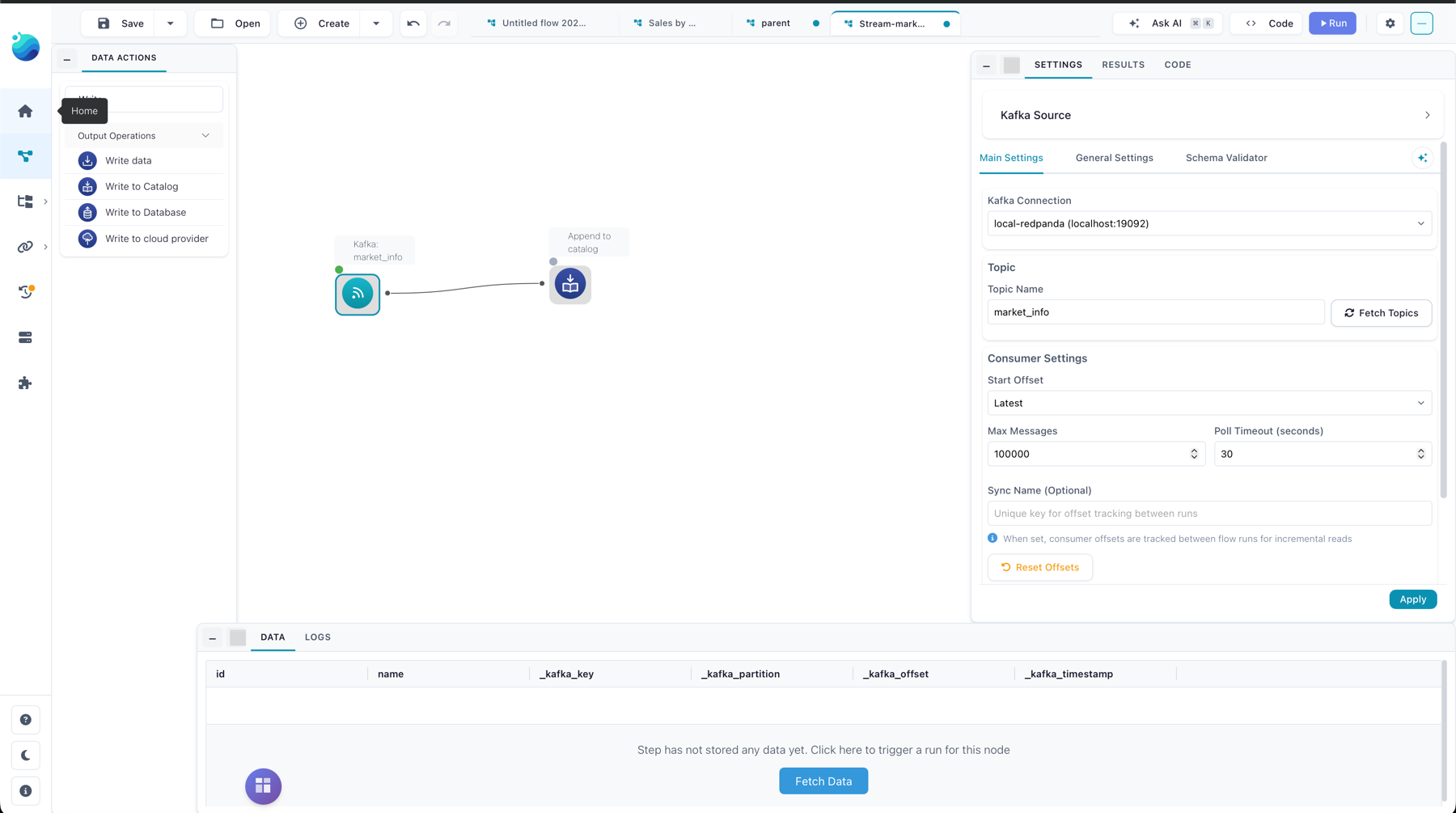Screen dimensions: 1456x813
Task: Run the flow
Action: 1333,23
